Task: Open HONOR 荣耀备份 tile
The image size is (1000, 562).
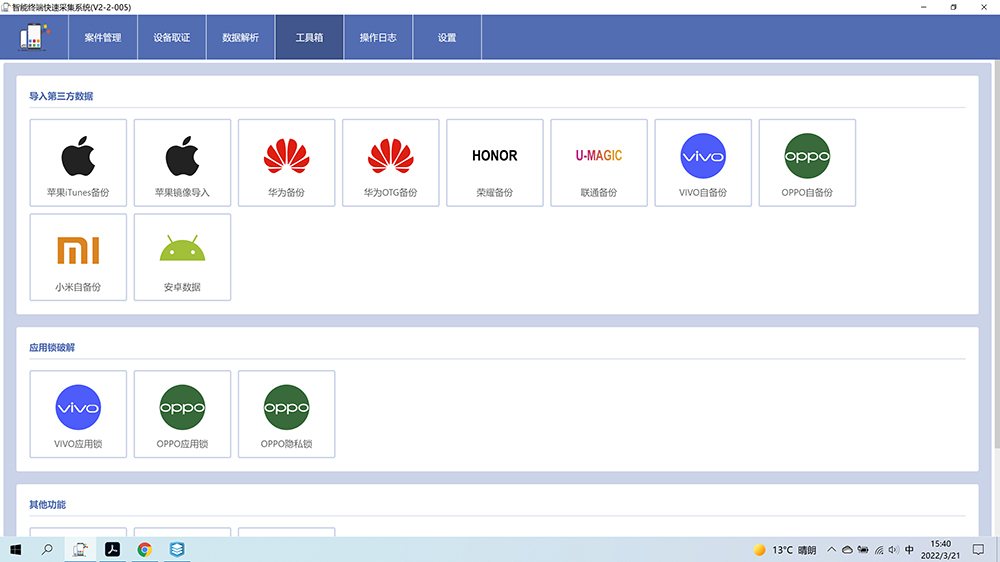Action: pos(495,163)
